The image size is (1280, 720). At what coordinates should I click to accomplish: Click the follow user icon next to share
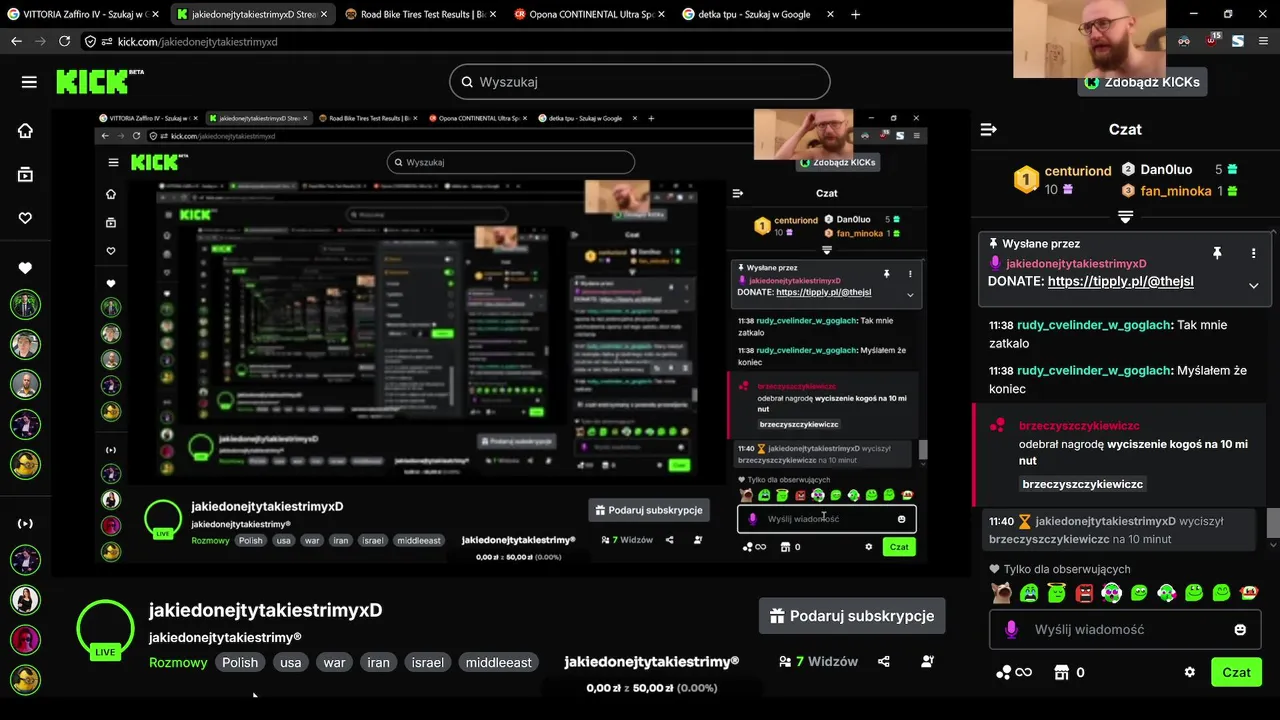(x=927, y=662)
